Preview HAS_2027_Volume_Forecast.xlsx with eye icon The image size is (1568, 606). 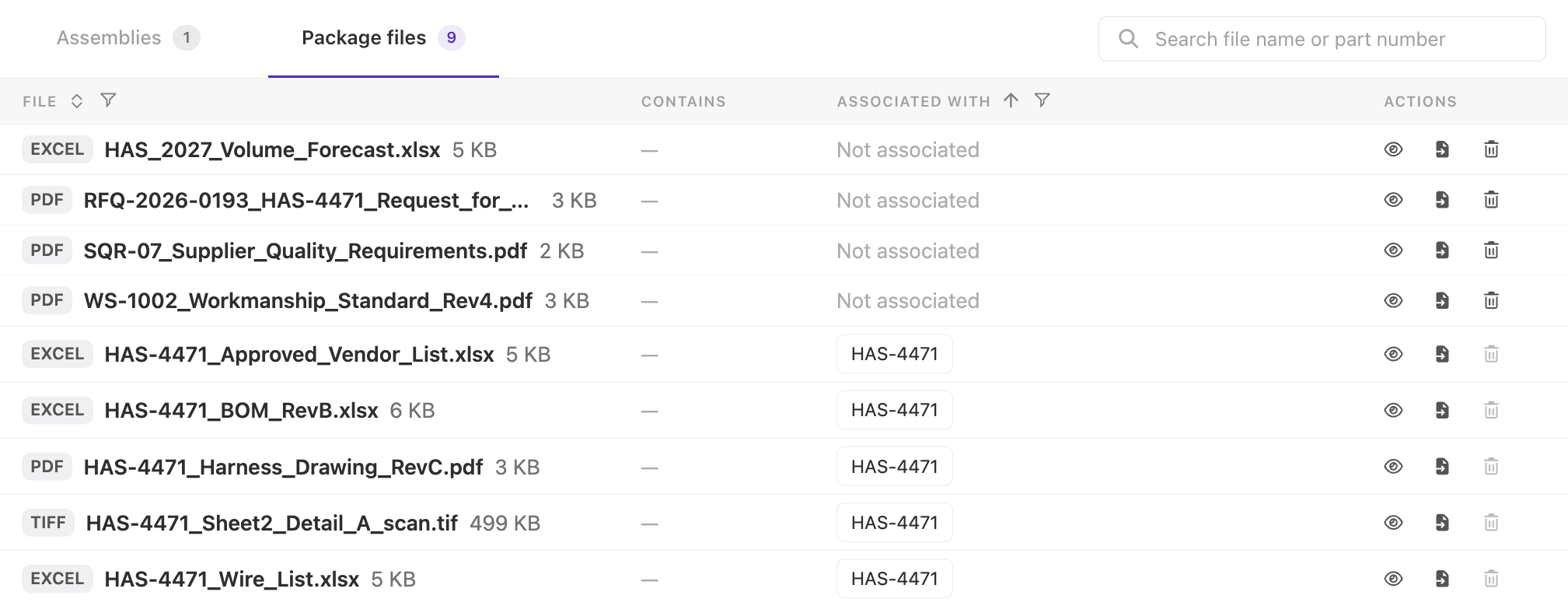click(x=1393, y=149)
